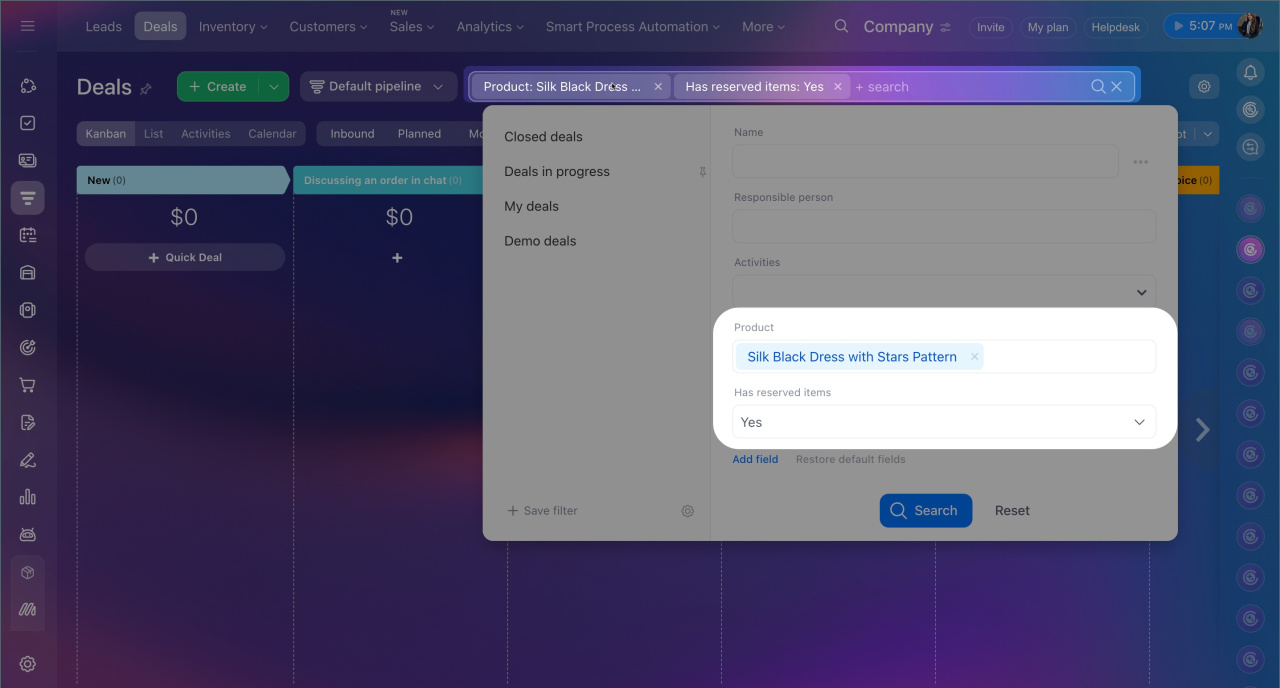This screenshot has height=688, width=1280.
Task: Pin the Deals page using pin icon
Action: 146,89
